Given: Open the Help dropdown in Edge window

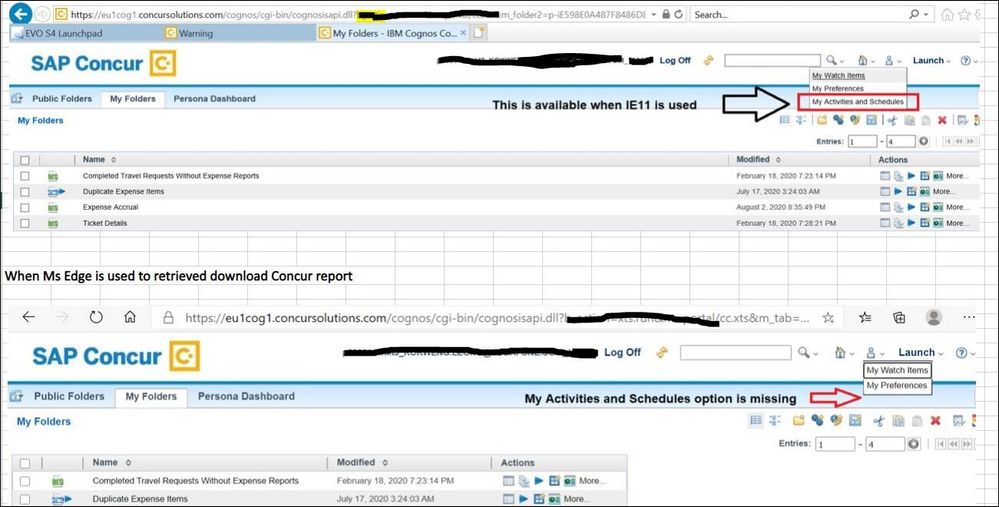Looking at the screenshot, I should [965, 352].
